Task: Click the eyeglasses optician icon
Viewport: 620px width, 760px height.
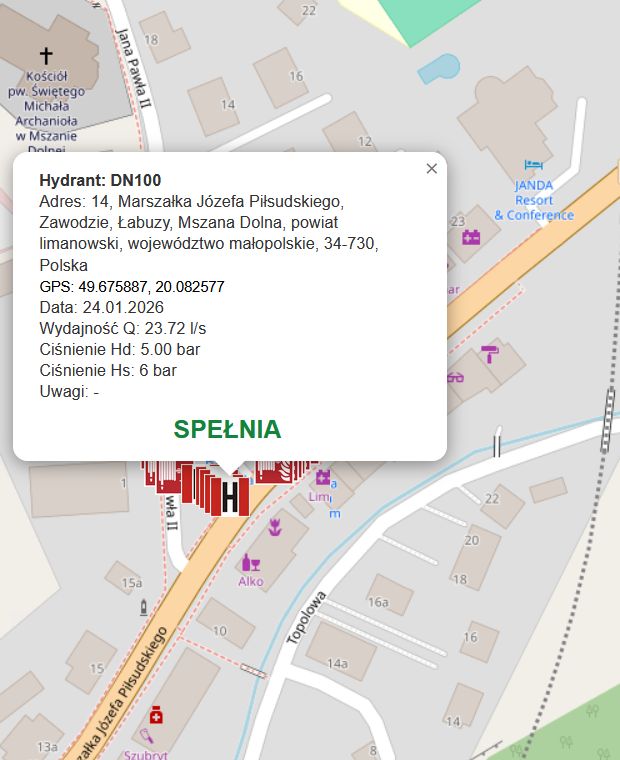Action: tap(455, 377)
